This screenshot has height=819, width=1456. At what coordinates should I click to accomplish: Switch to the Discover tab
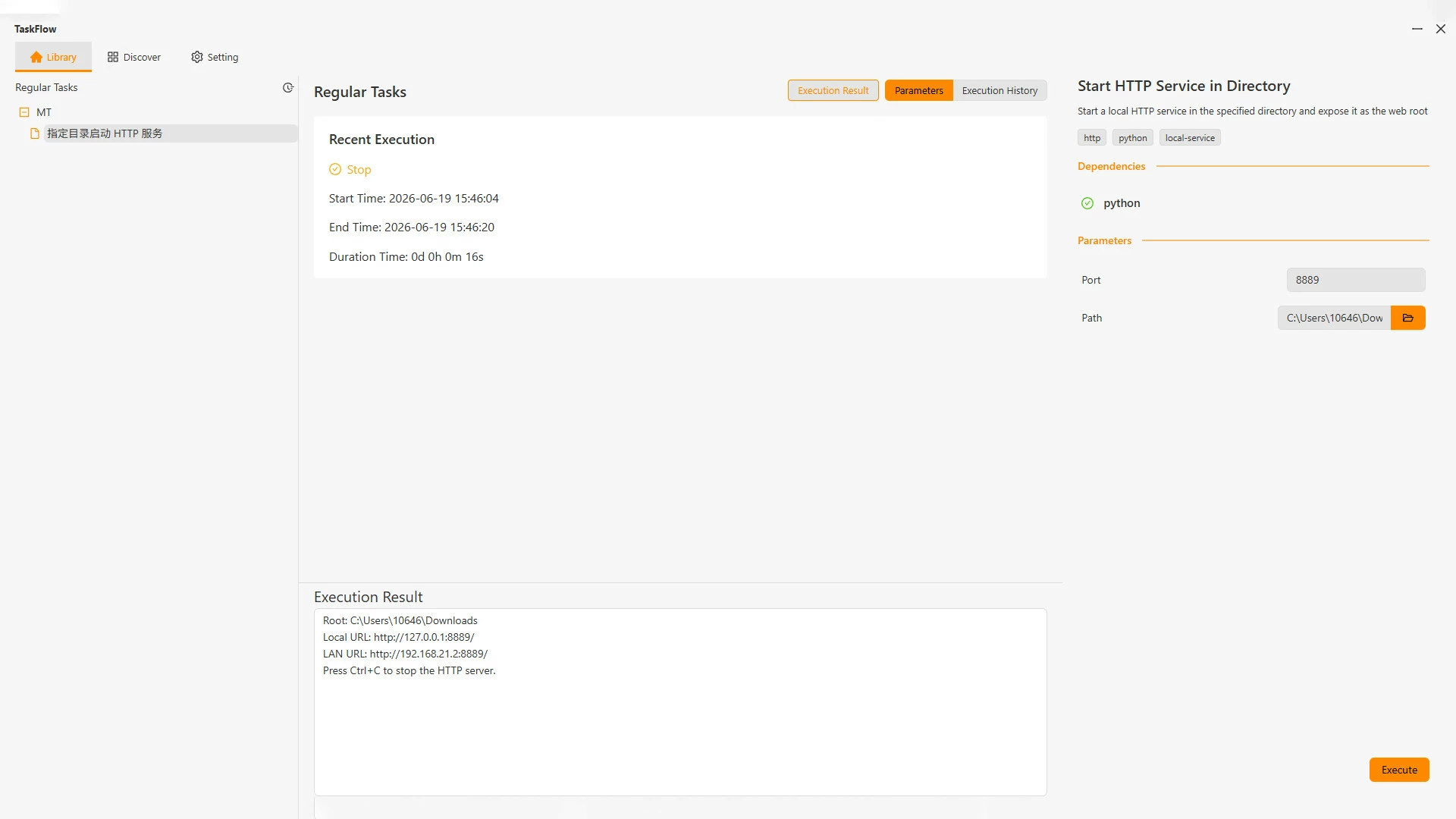click(134, 57)
